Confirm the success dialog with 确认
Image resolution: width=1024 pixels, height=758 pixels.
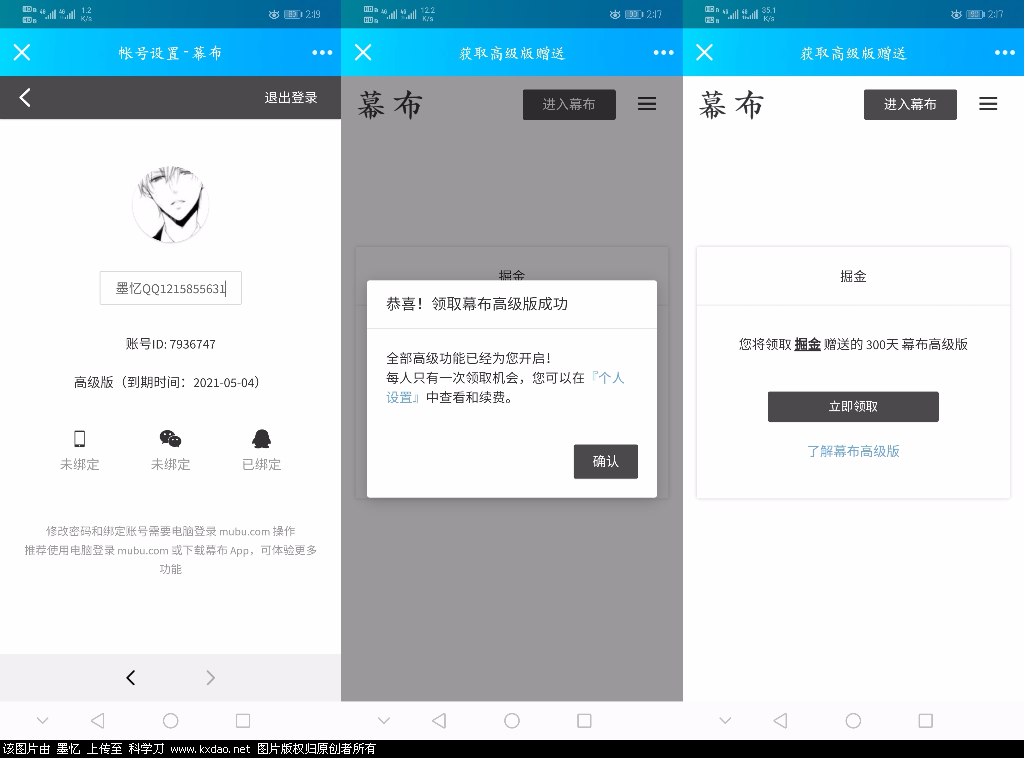click(x=605, y=462)
